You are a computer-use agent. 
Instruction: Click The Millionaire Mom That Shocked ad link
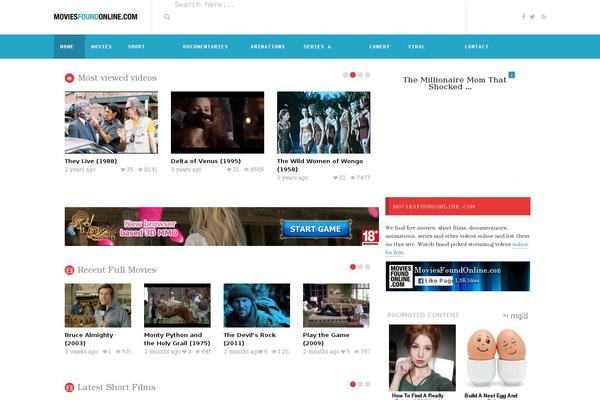tap(455, 83)
